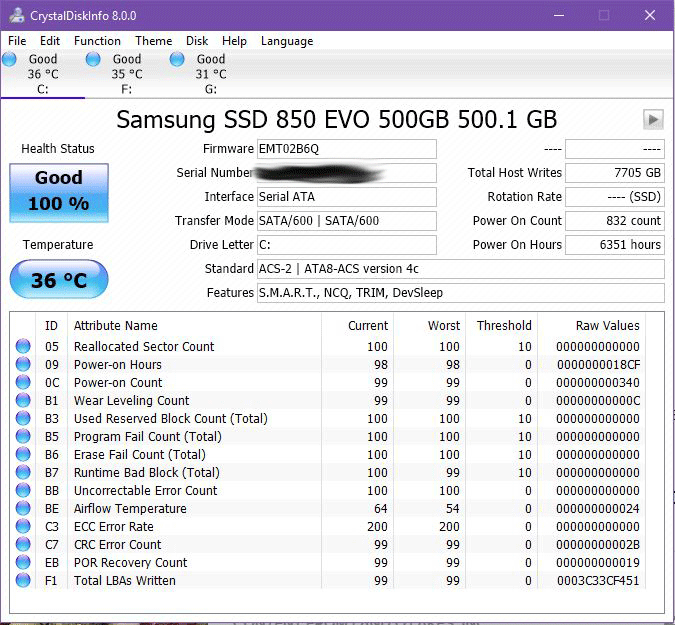Click the Rotation Rate value field
This screenshot has height=625, width=675.
tap(615, 197)
